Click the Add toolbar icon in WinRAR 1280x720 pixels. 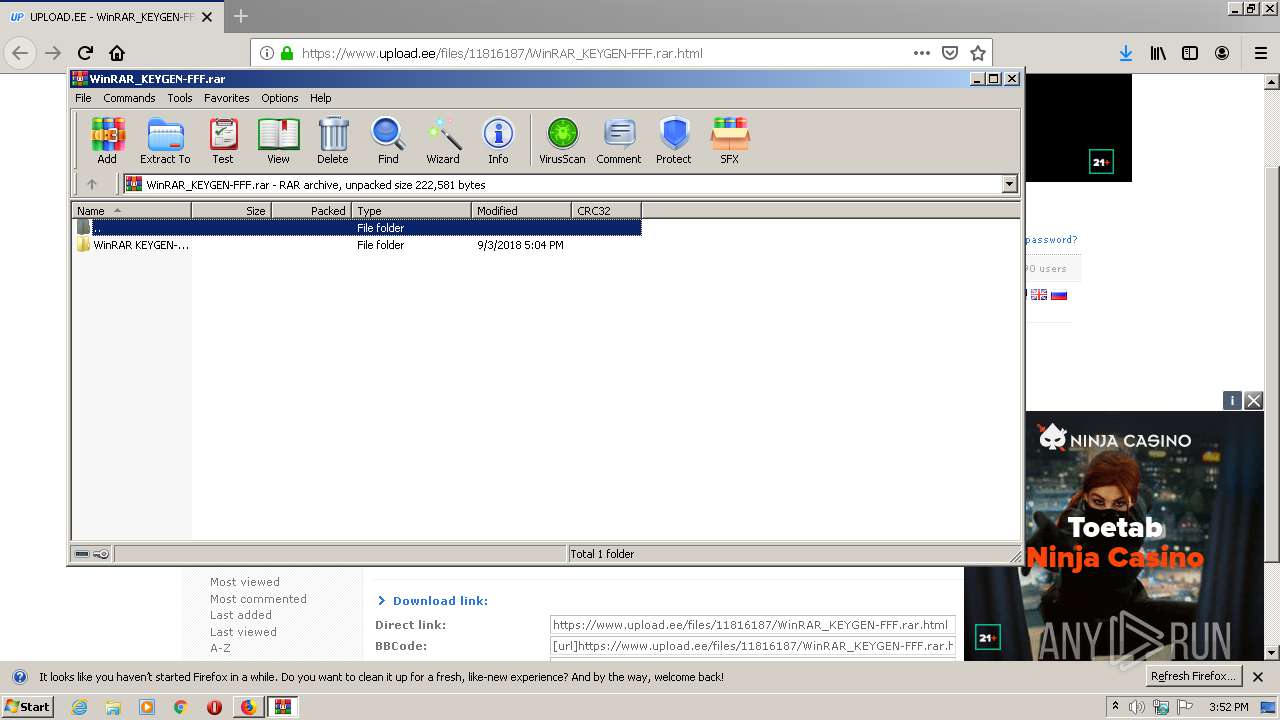click(x=107, y=140)
